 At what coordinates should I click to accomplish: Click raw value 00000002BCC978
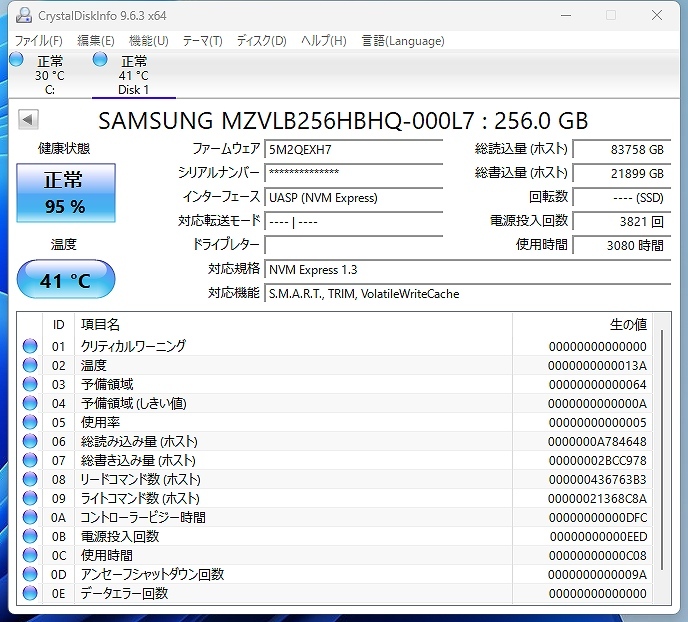pos(597,461)
